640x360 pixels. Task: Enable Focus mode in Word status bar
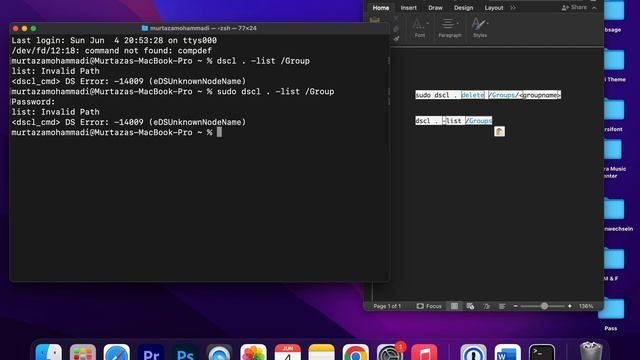pyautogui.click(x=429, y=306)
